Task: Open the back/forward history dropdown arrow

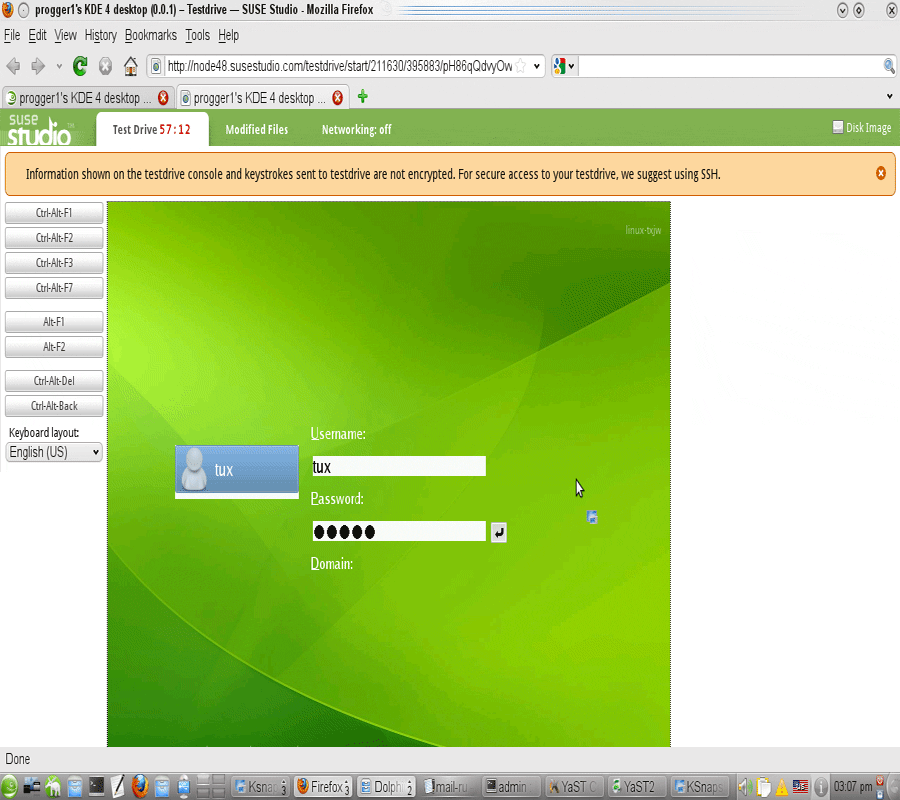Action: tap(59, 67)
